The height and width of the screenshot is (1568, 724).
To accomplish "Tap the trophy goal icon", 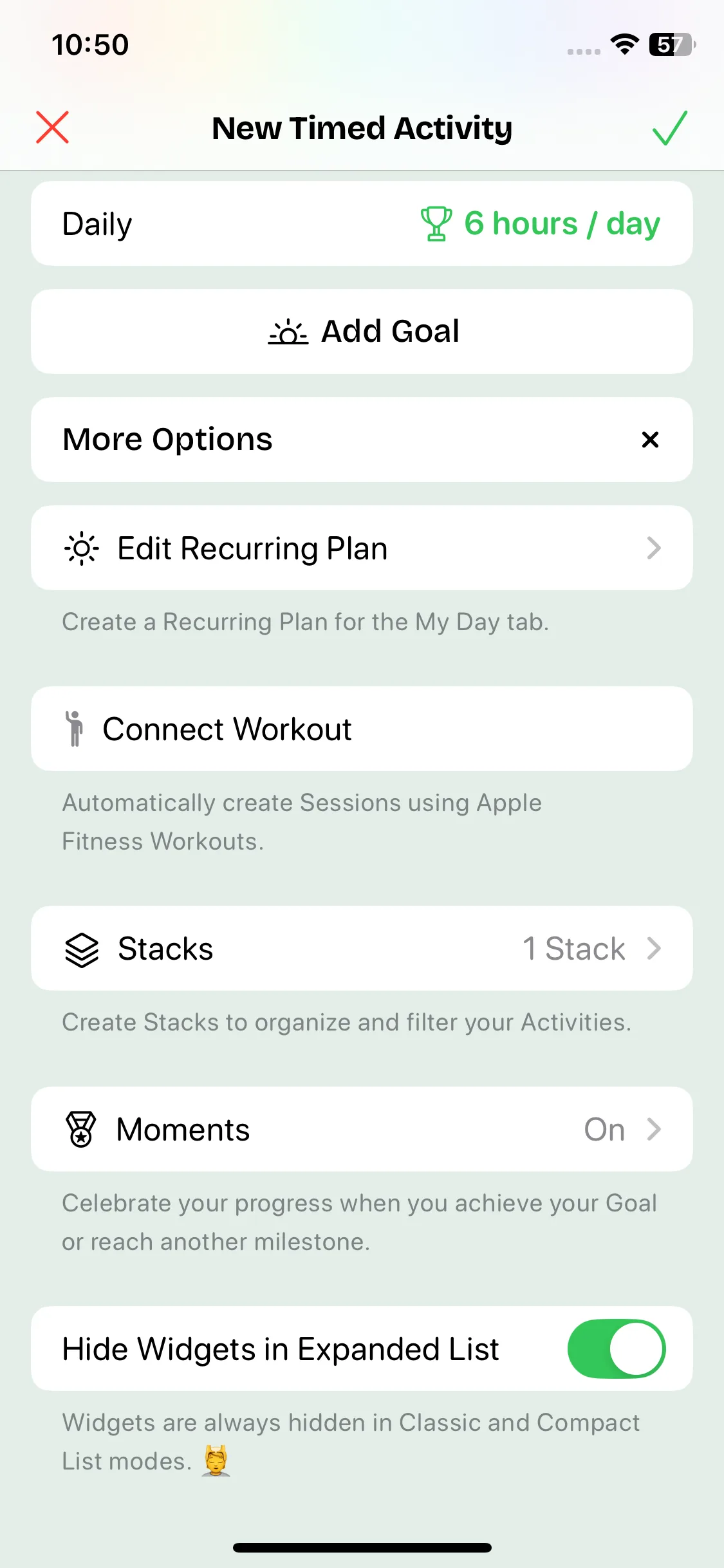I will click(436, 223).
